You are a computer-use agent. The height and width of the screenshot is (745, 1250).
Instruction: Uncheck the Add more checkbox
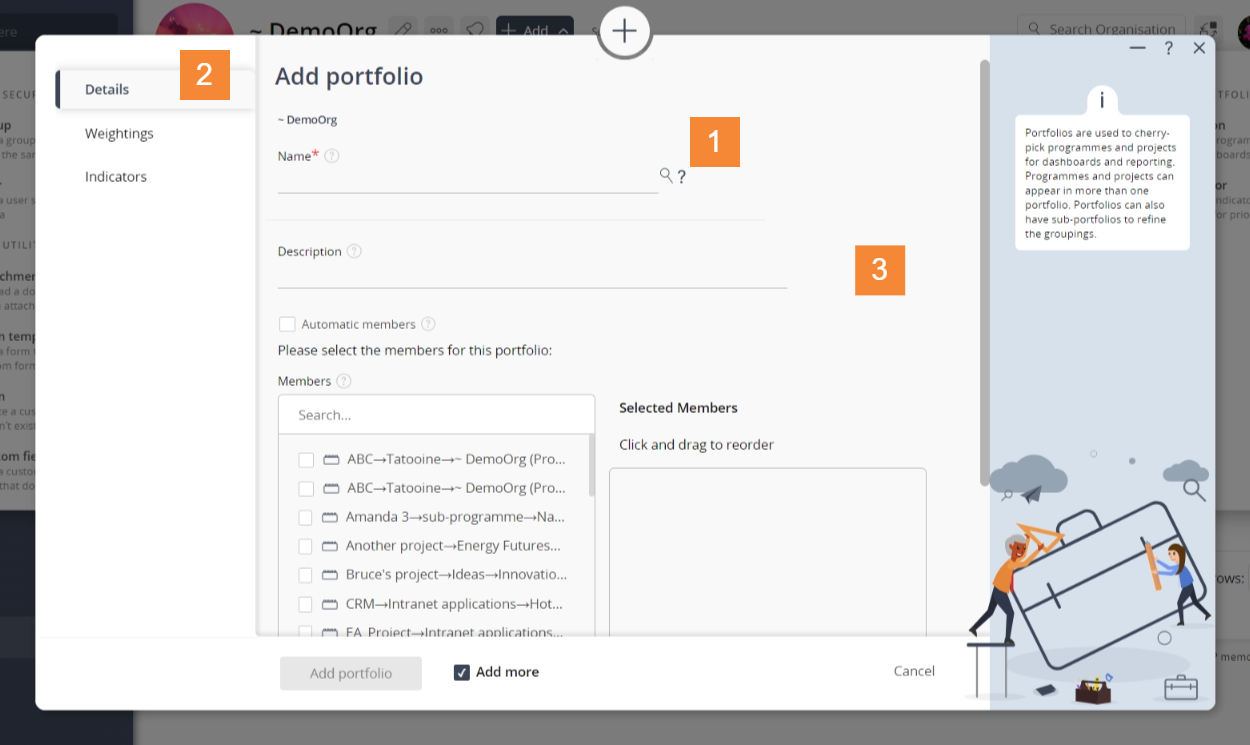(x=462, y=672)
